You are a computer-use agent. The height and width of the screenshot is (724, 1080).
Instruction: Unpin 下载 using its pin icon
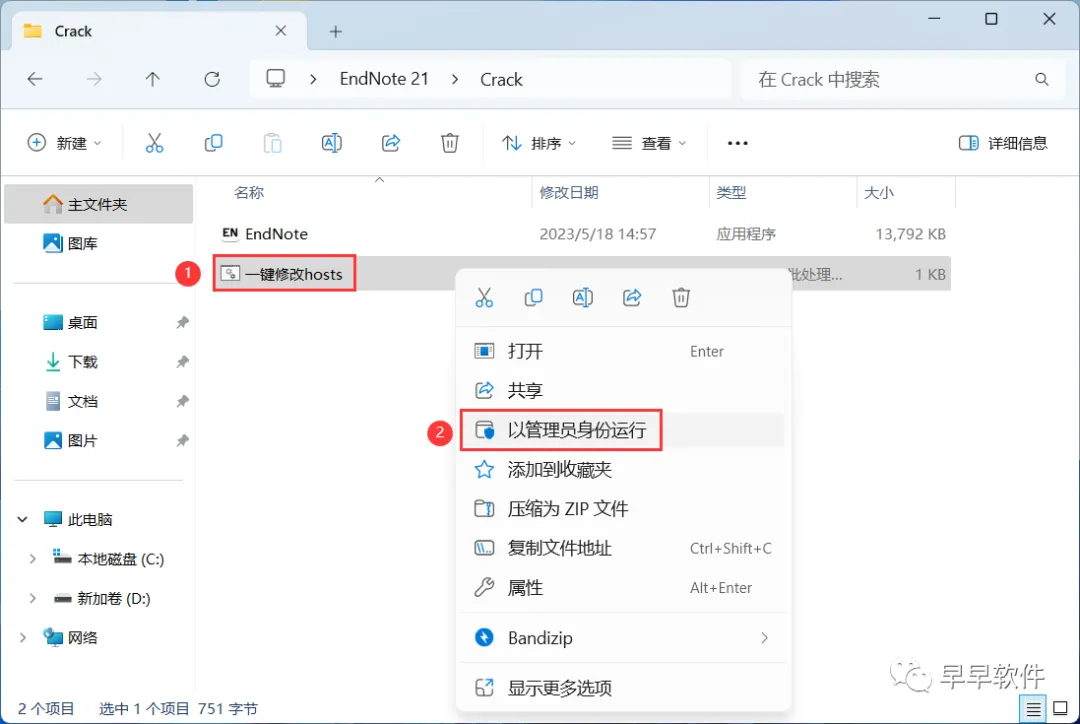pyautogui.click(x=183, y=362)
